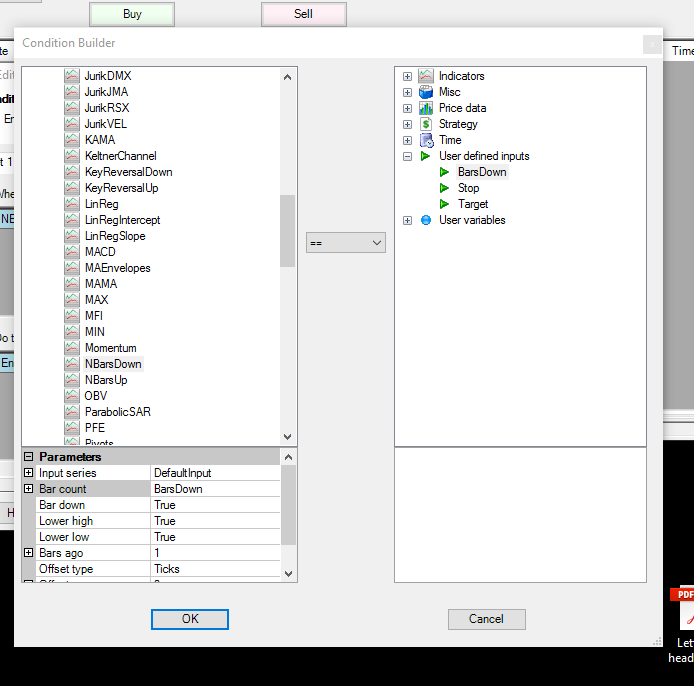The height and width of the screenshot is (686, 694).
Task: Collapse the User defined inputs node
Action: (x=407, y=156)
